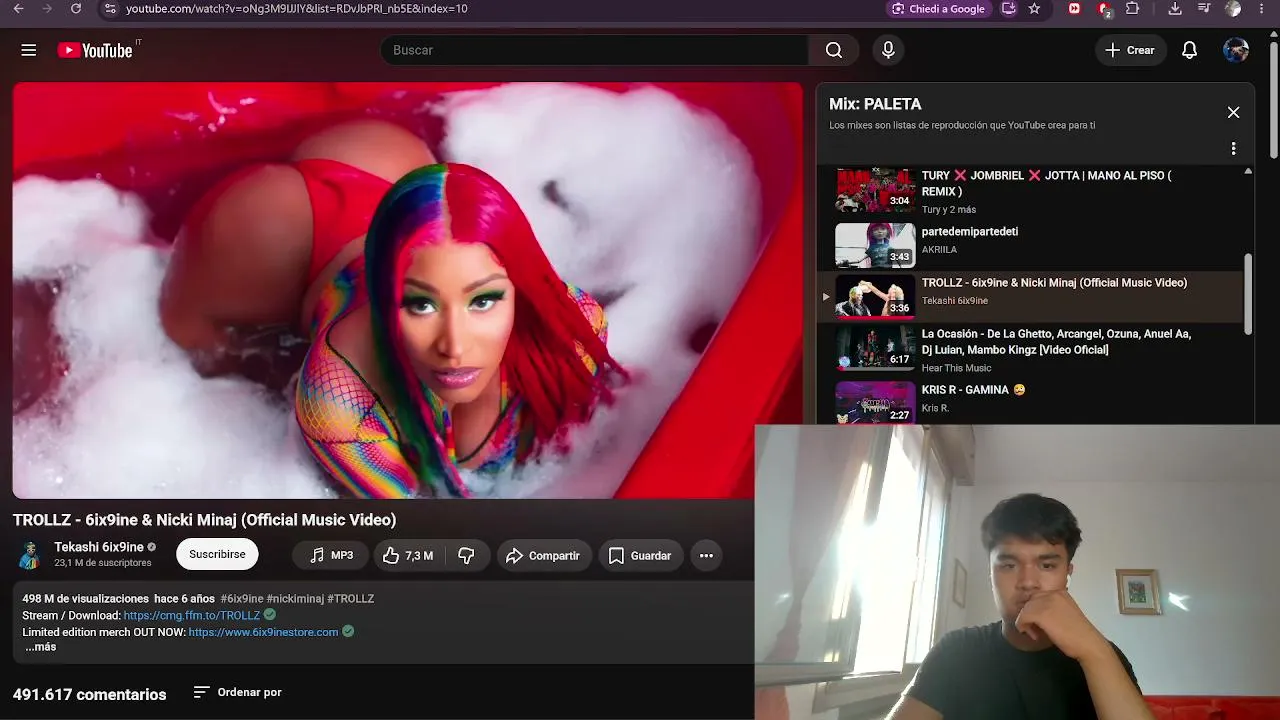Click the extension icon with badge 2
The height and width of the screenshot is (720, 1280).
pos(1104,9)
